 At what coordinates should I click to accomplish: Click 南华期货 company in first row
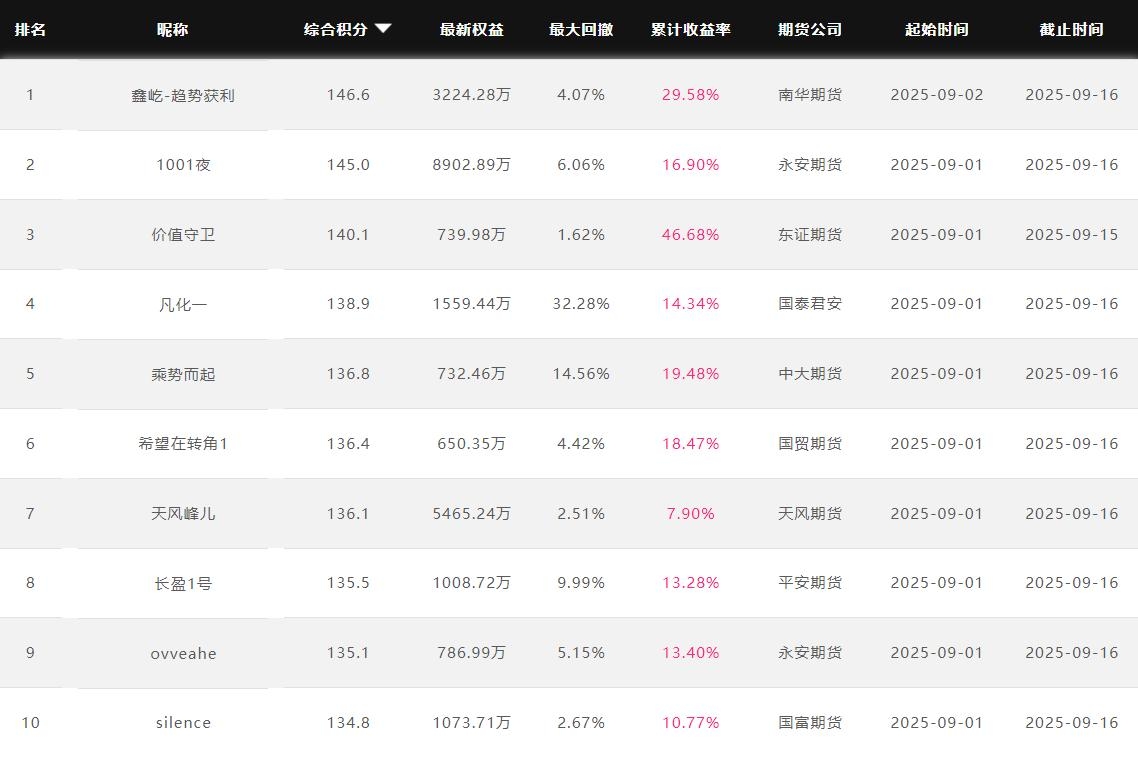tap(809, 95)
